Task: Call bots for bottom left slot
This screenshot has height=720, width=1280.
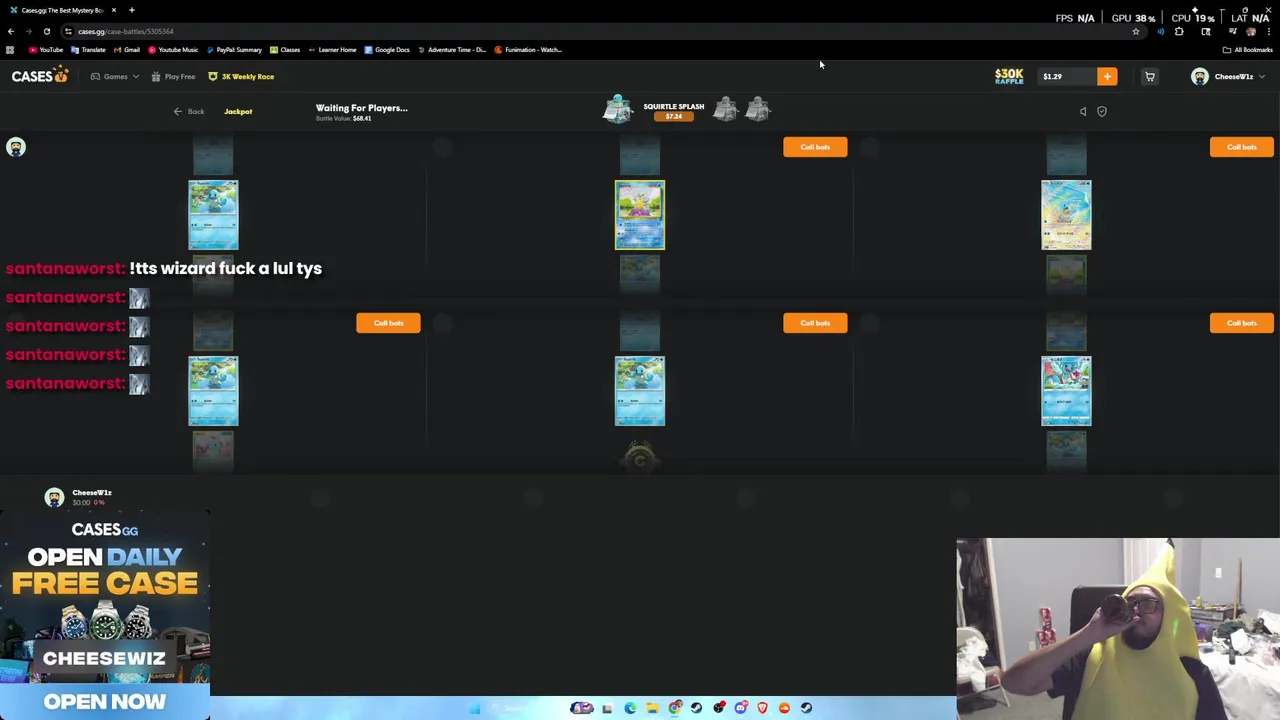Action: point(388,323)
